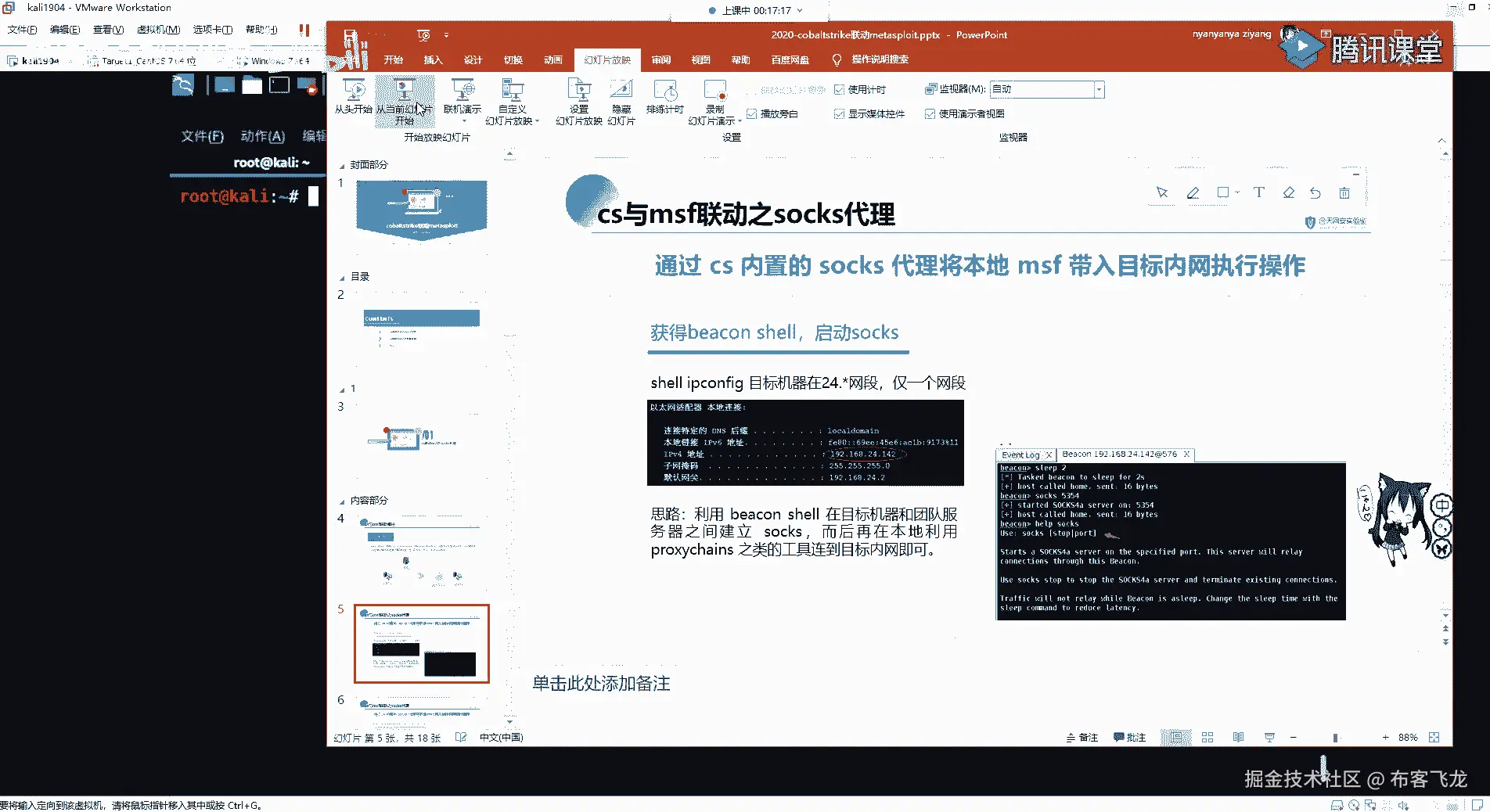This screenshot has width=1490, height=812.
Task: Toggle the Play Narrations (播放旁白) checkbox
Action: [x=752, y=114]
